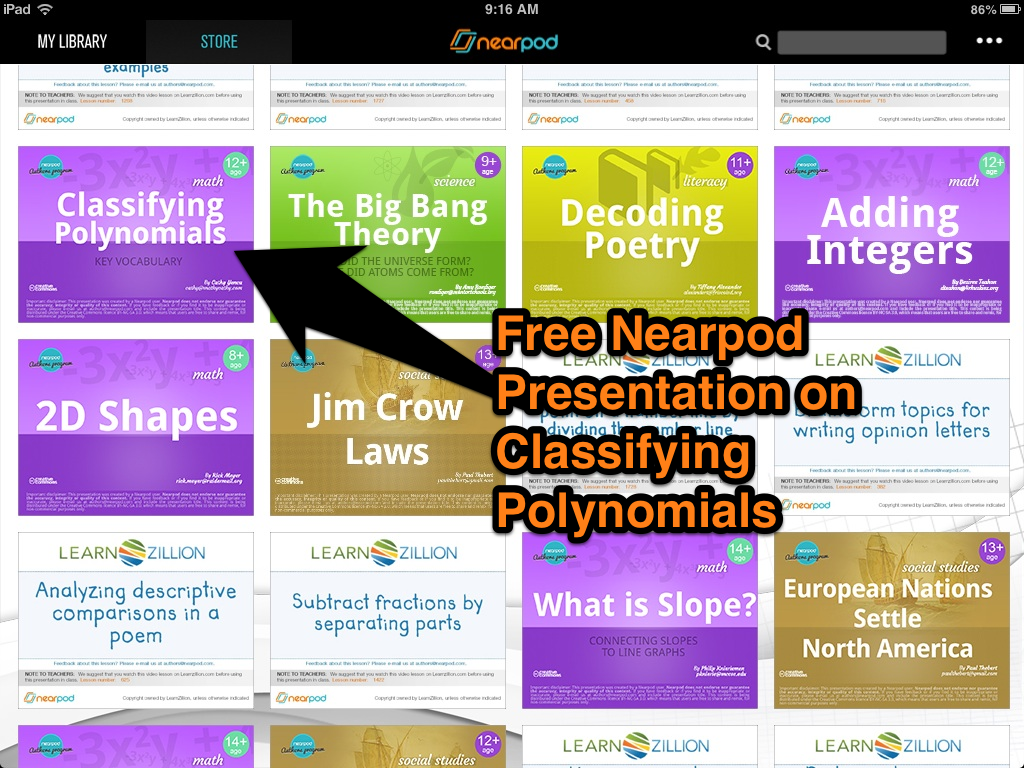Select the LearnZillion logo on the opinion letters lesson
The height and width of the screenshot is (768, 1024).
pos(888,360)
